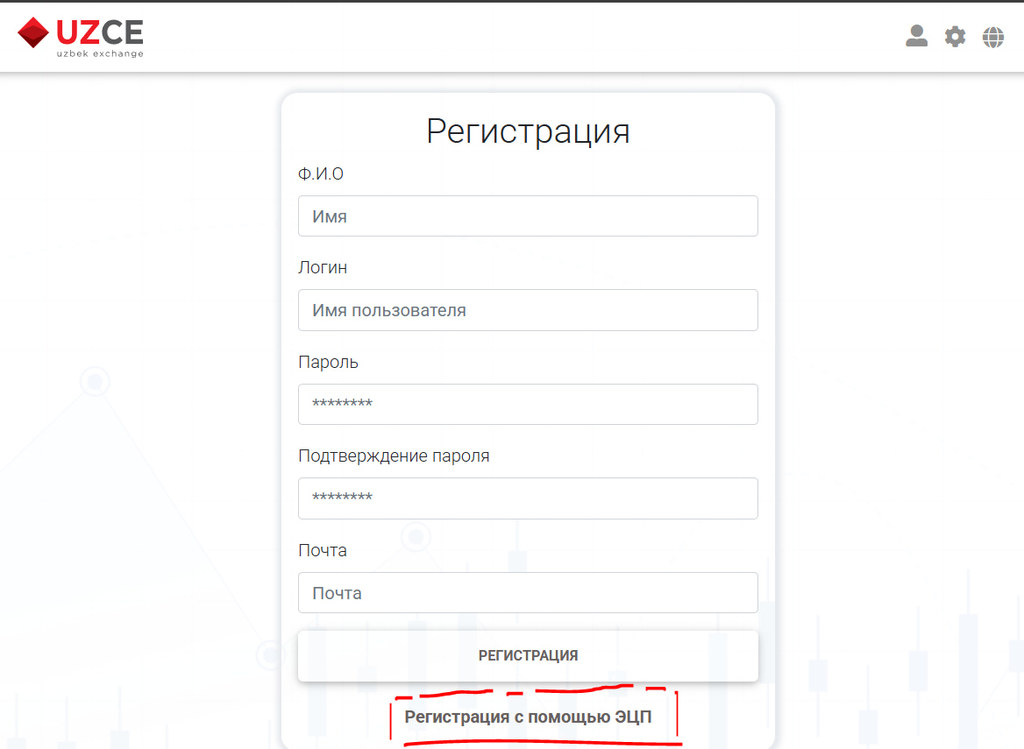
Task: Select the Подтверждение пароля confirmation field
Action: point(527,498)
